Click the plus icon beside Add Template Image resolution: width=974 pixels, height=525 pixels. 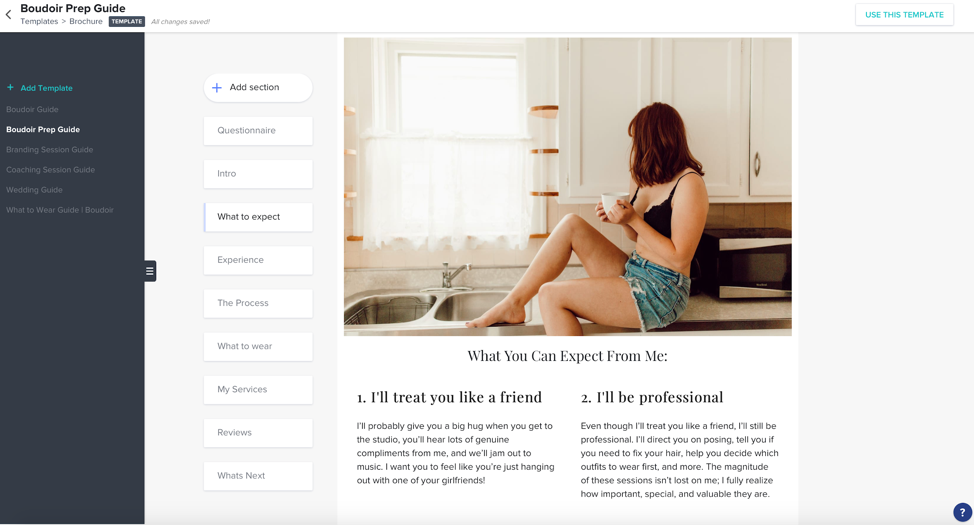[x=10, y=88]
